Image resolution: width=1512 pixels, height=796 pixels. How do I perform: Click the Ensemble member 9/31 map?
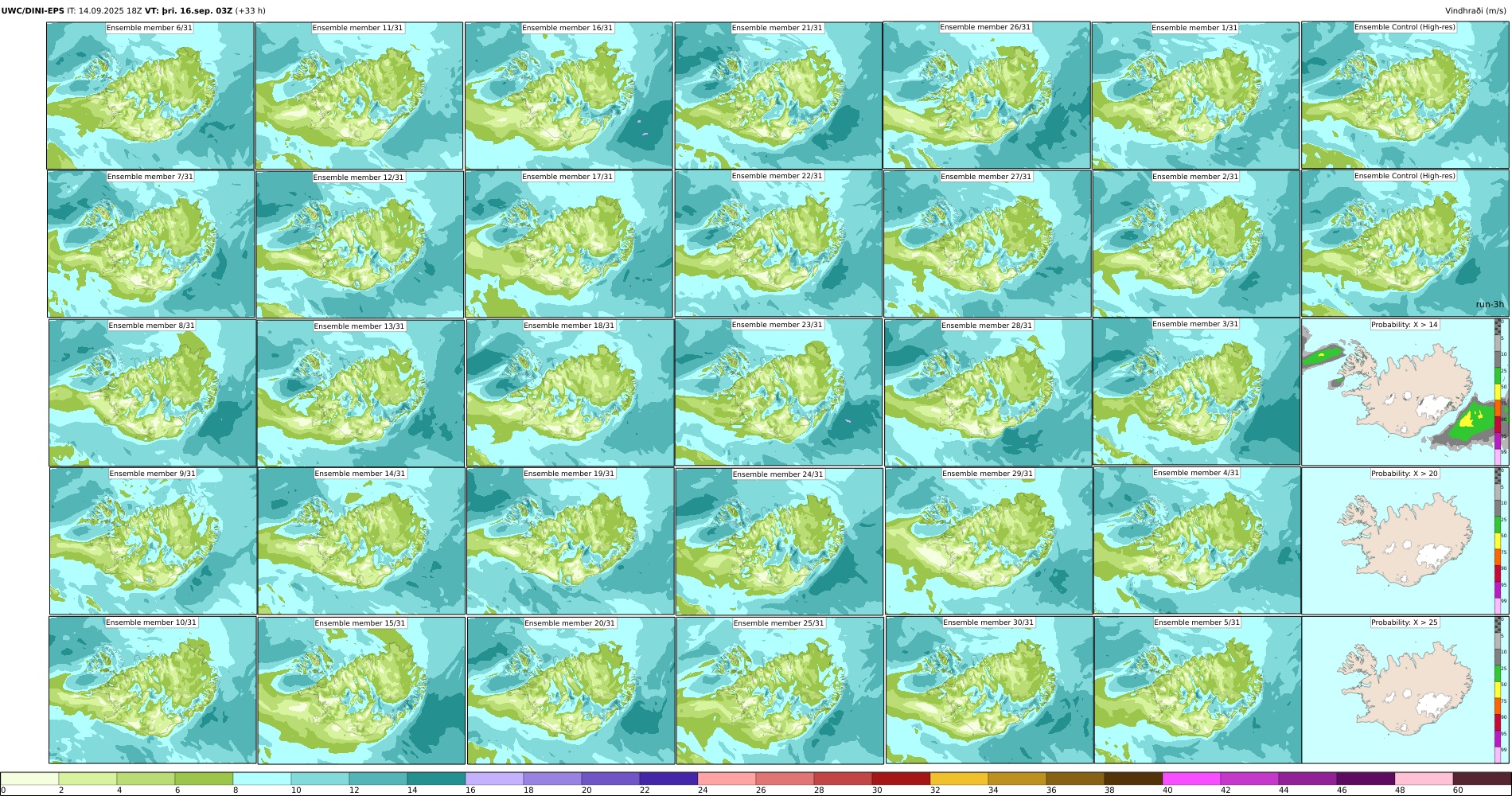tap(153, 541)
